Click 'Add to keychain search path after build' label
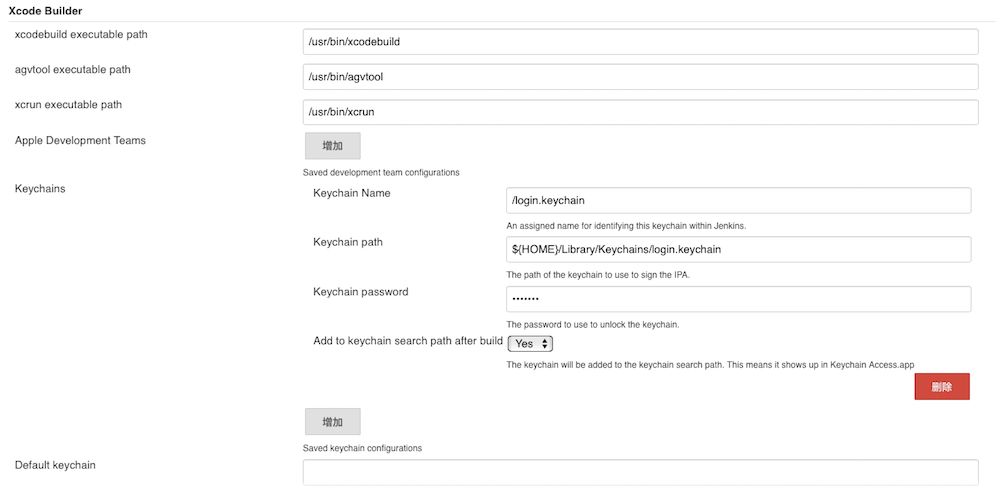The height and width of the screenshot is (498, 1000). (x=407, y=341)
